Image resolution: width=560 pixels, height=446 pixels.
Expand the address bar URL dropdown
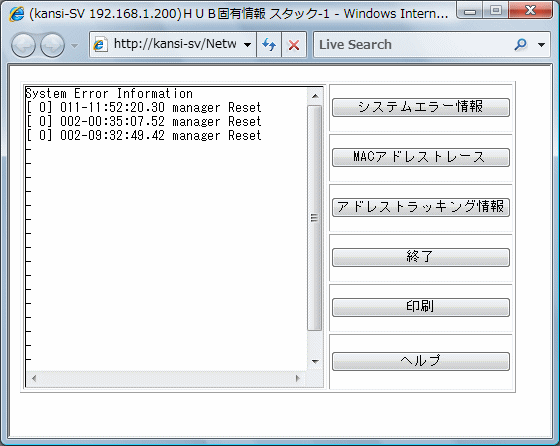(247, 45)
